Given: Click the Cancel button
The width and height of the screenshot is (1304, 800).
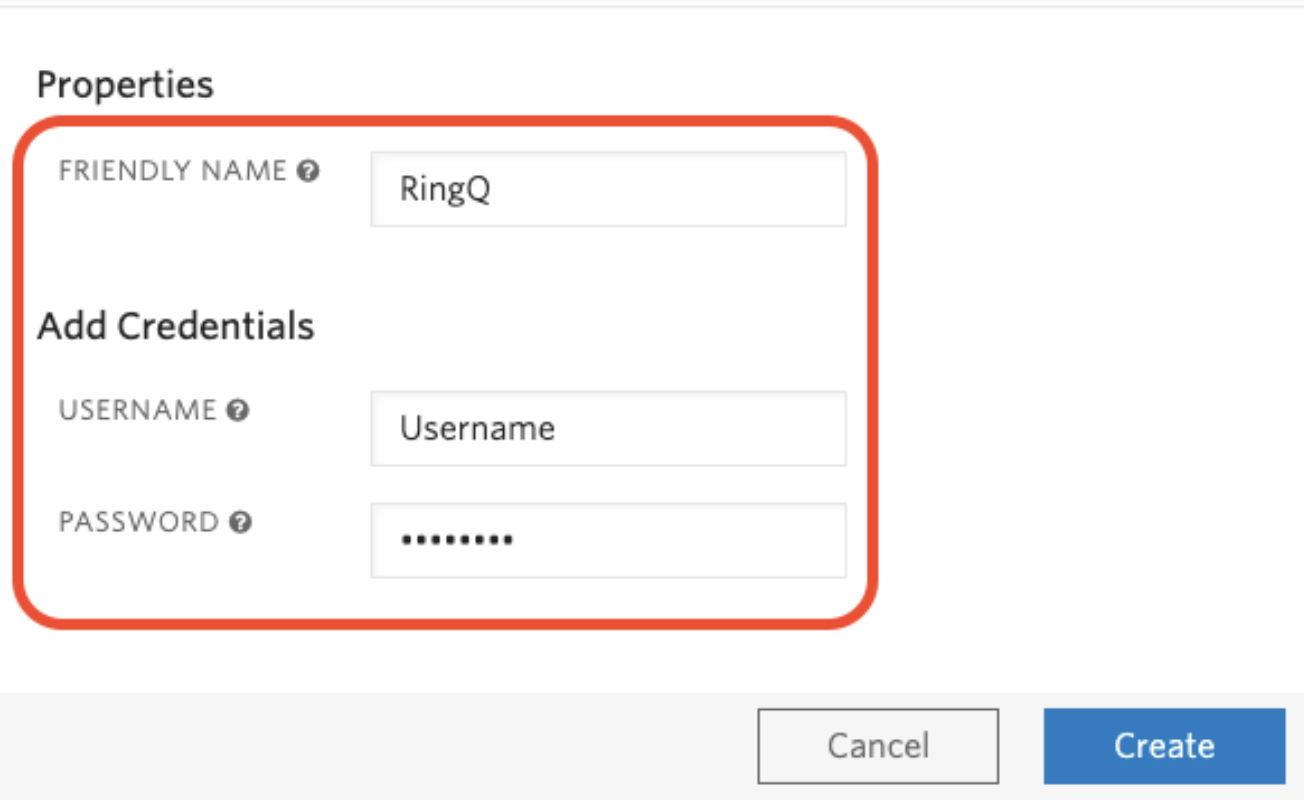Looking at the screenshot, I should pyautogui.click(x=878, y=745).
